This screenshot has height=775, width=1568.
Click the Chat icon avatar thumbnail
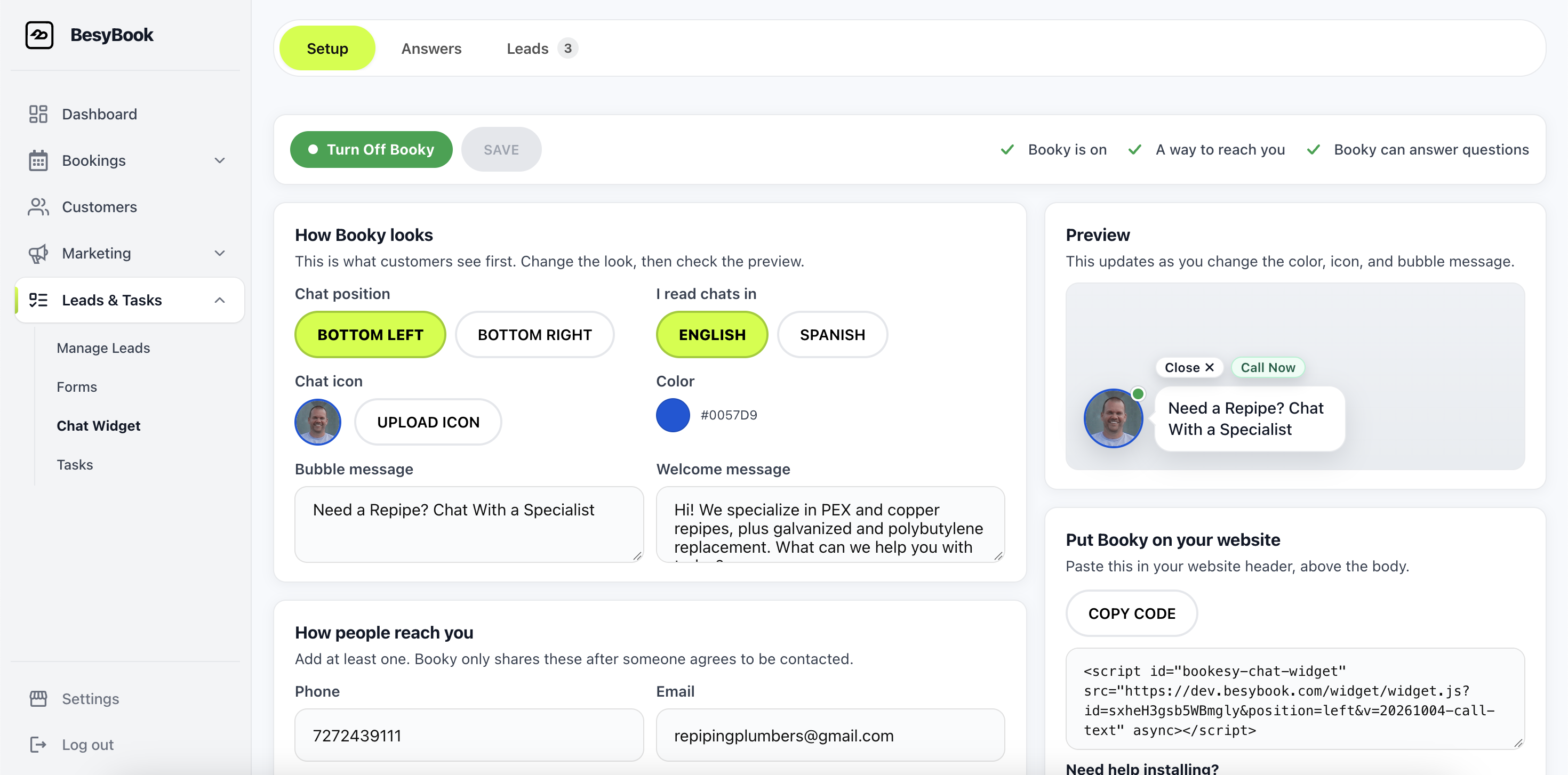tap(318, 422)
